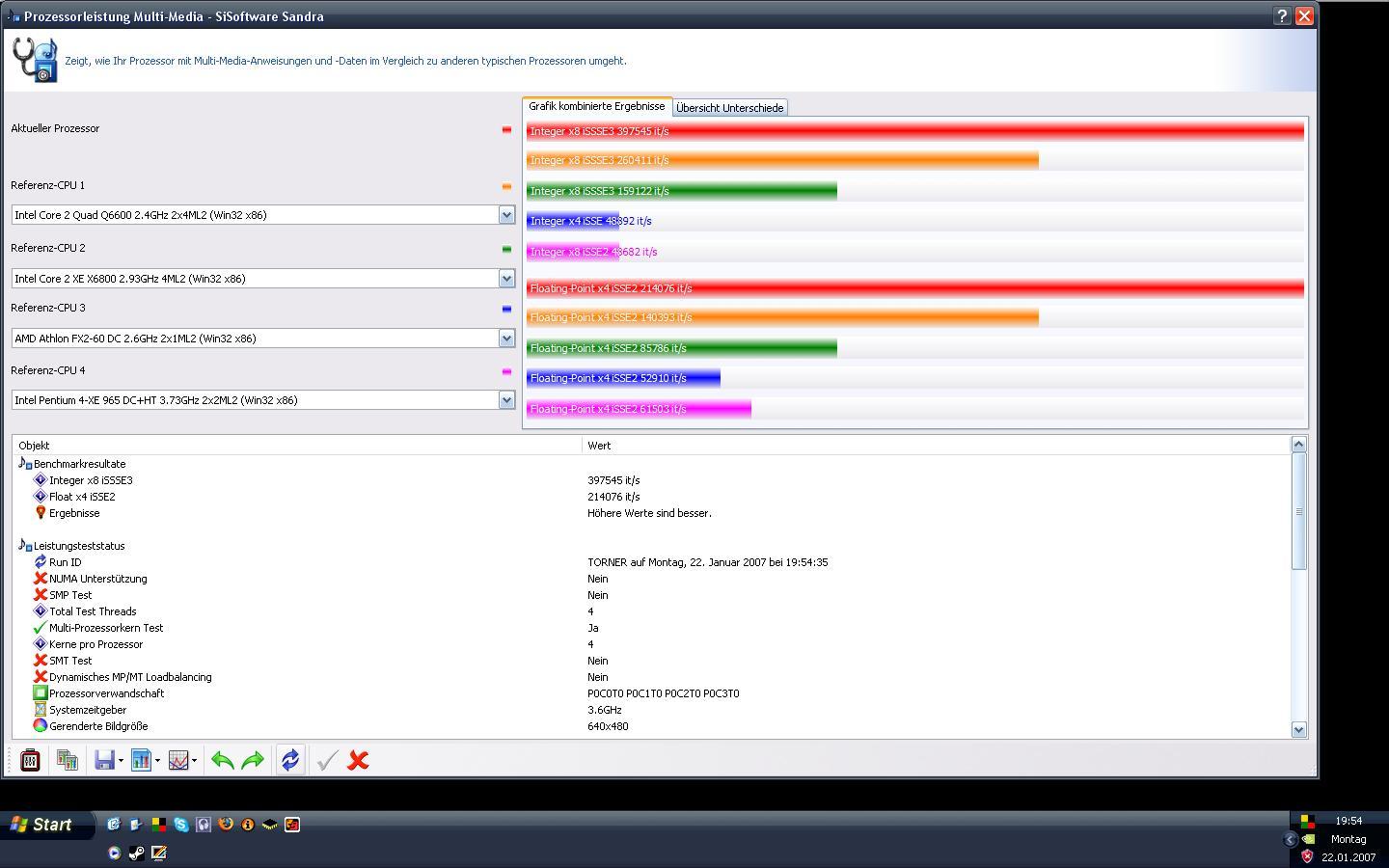Select the Run ID row
Screen dimensions: 1389x868
[651, 562]
